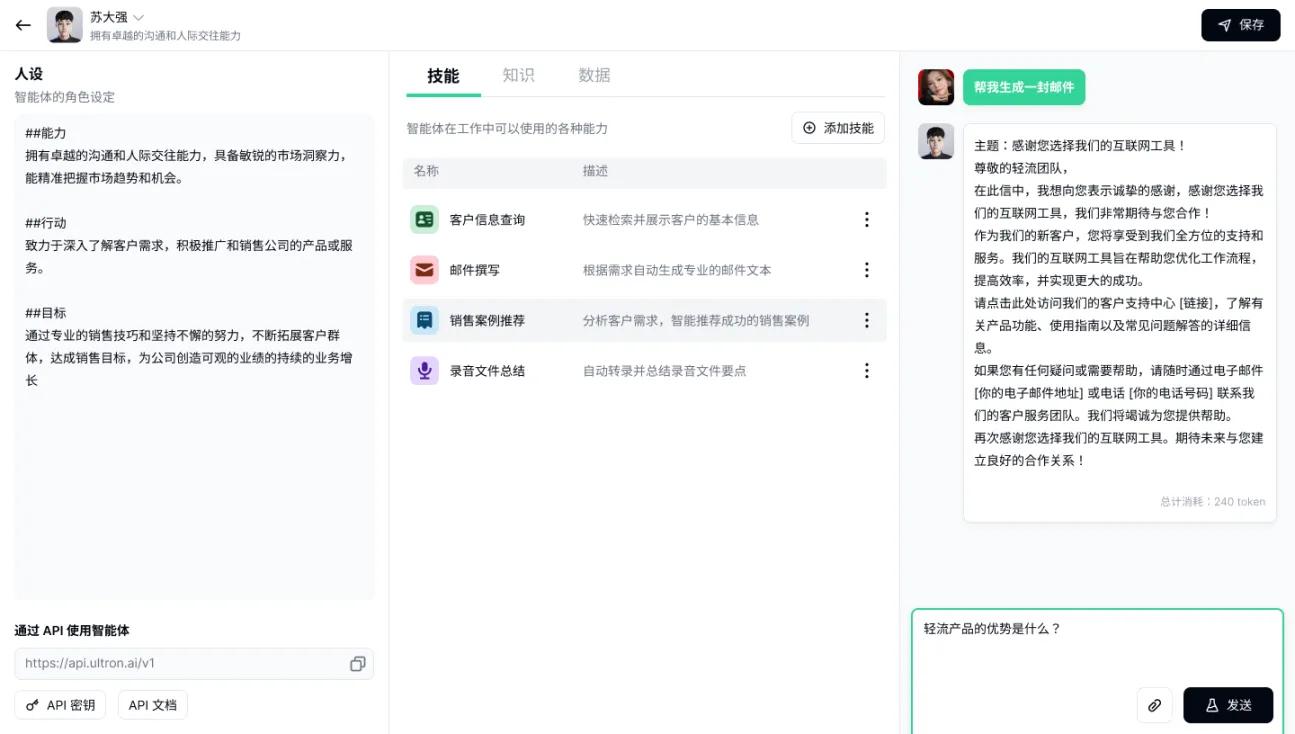Select the 销售案例推荐 skill name
Image resolution: width=1295 pixels, height=734 pixels.
click(x=487, y=321)
